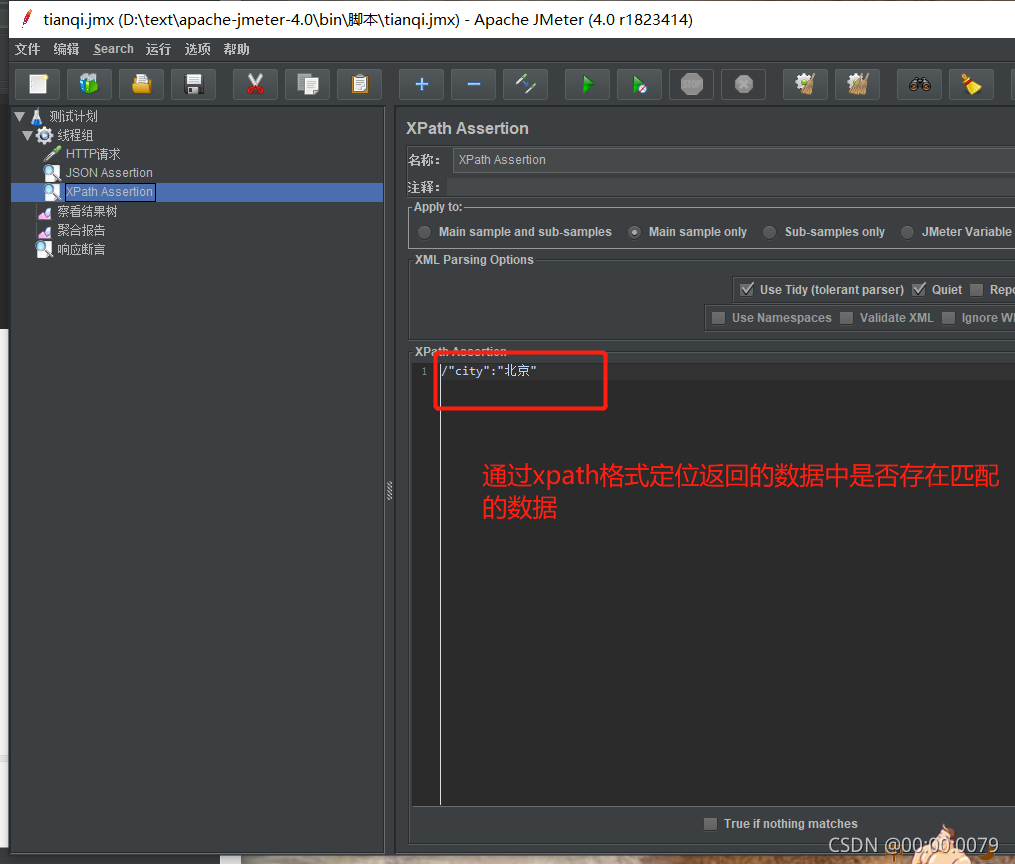
Task: Click the Stop test icon
Action: tap(691, 84)
